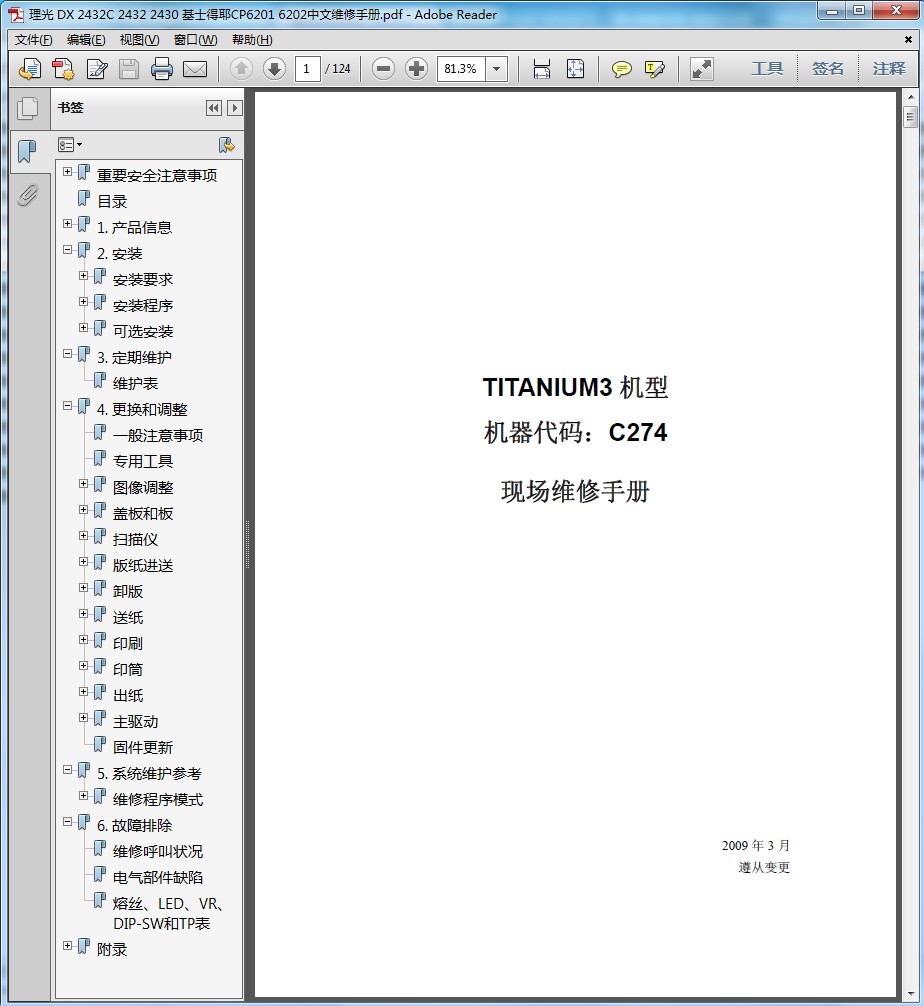Toggle read mode fullscreen icon
The image size is (924, 1006).
[702, 69]
